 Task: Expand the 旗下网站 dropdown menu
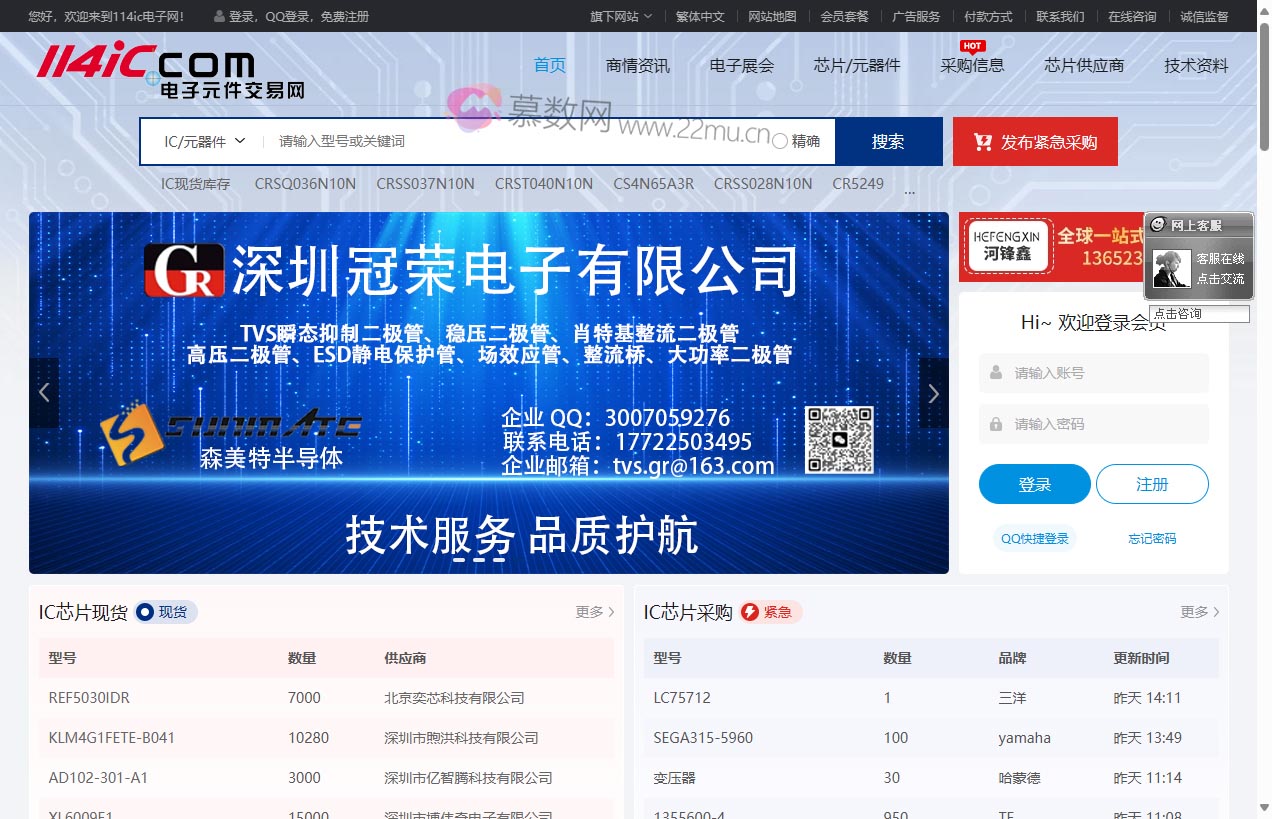tap(620, 16)
